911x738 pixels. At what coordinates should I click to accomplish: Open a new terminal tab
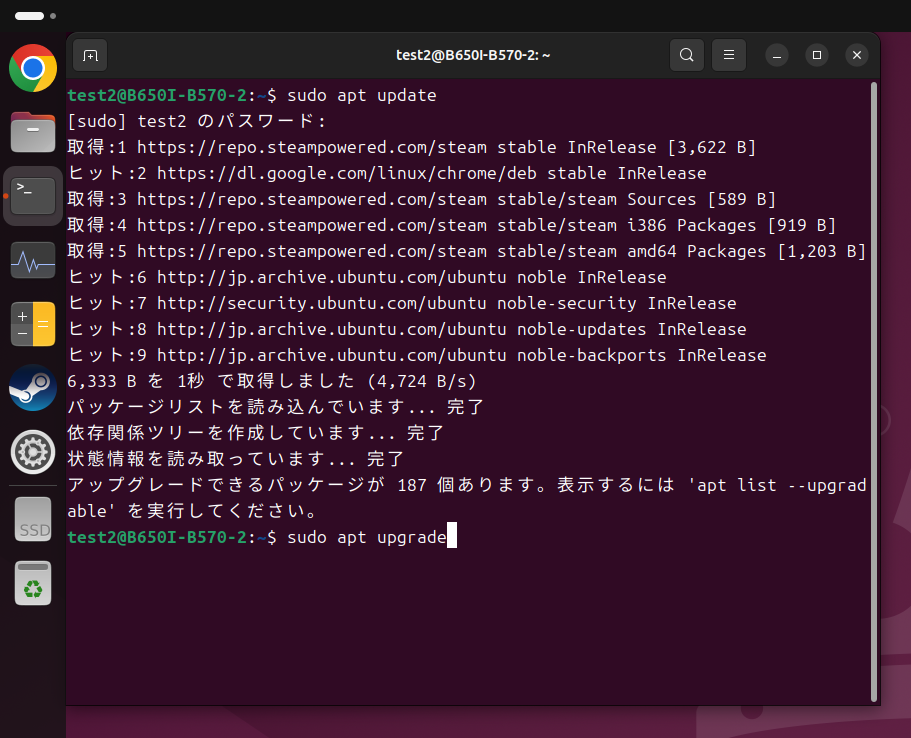[90, 55]
